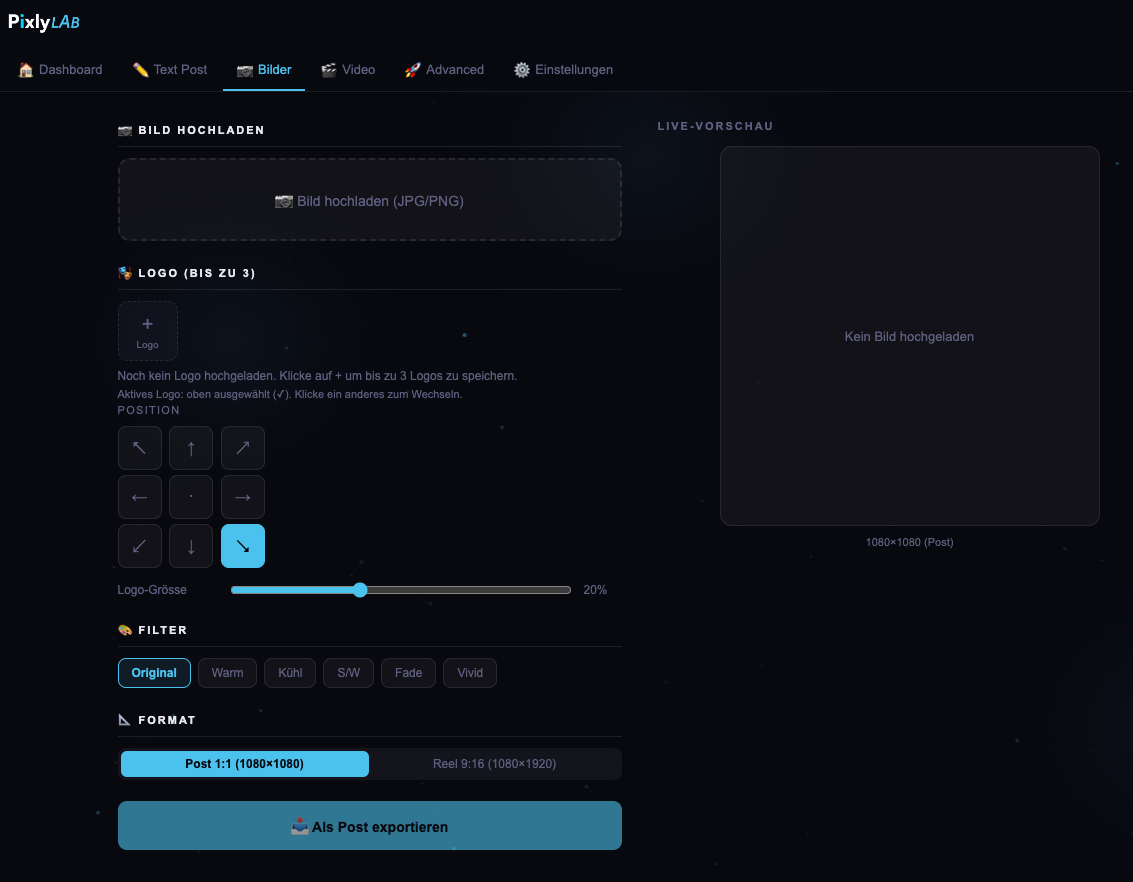Select Post 1:1 (1080×1080) format
Screen dimensions: 1133x882
coord(244,764)
